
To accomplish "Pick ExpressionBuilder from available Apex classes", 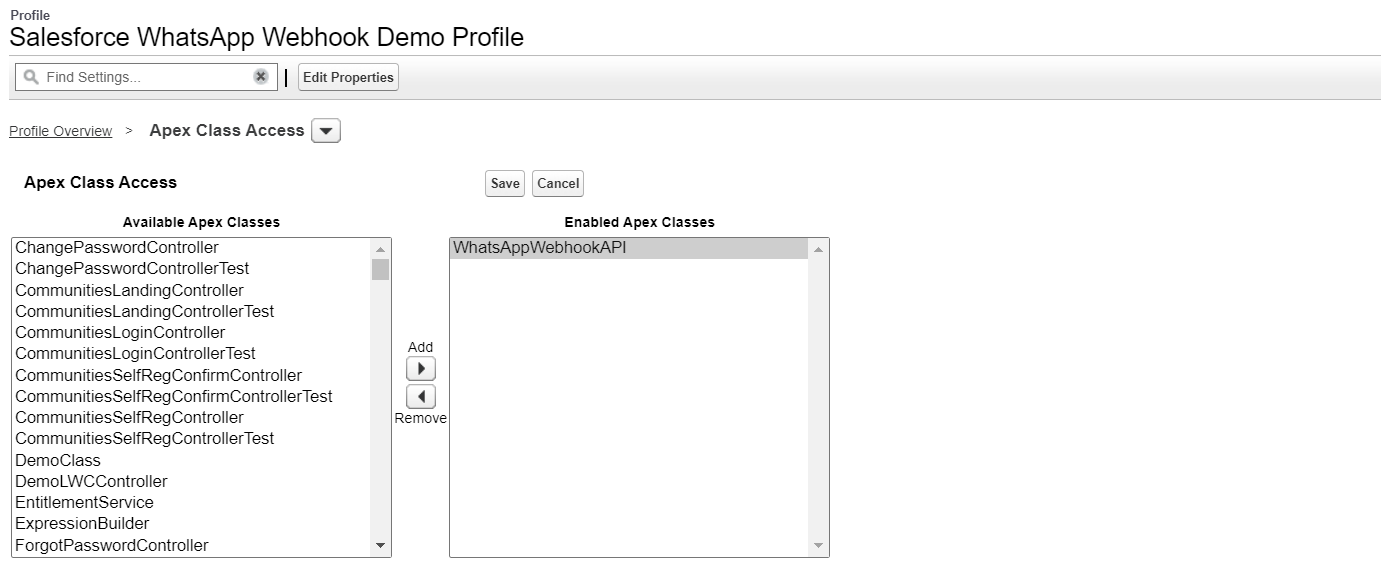I will click(x=82, y=523).
